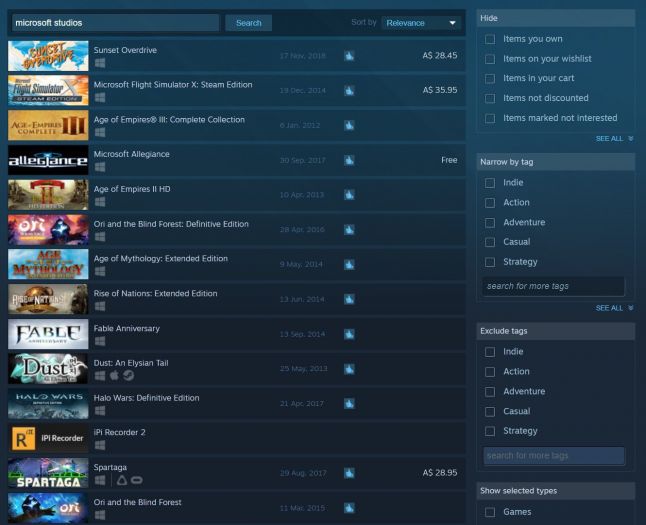Screen dimensions: 646x525
Task: Click the SteamOS icon under Dust: An Elysian Tail
Action: (x=128, y=376)
